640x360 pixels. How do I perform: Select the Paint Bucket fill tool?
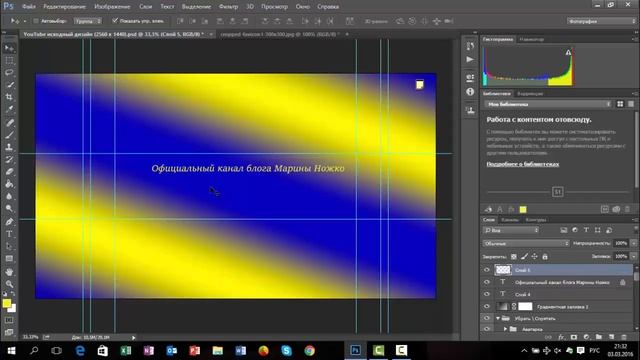pos(9,184)
